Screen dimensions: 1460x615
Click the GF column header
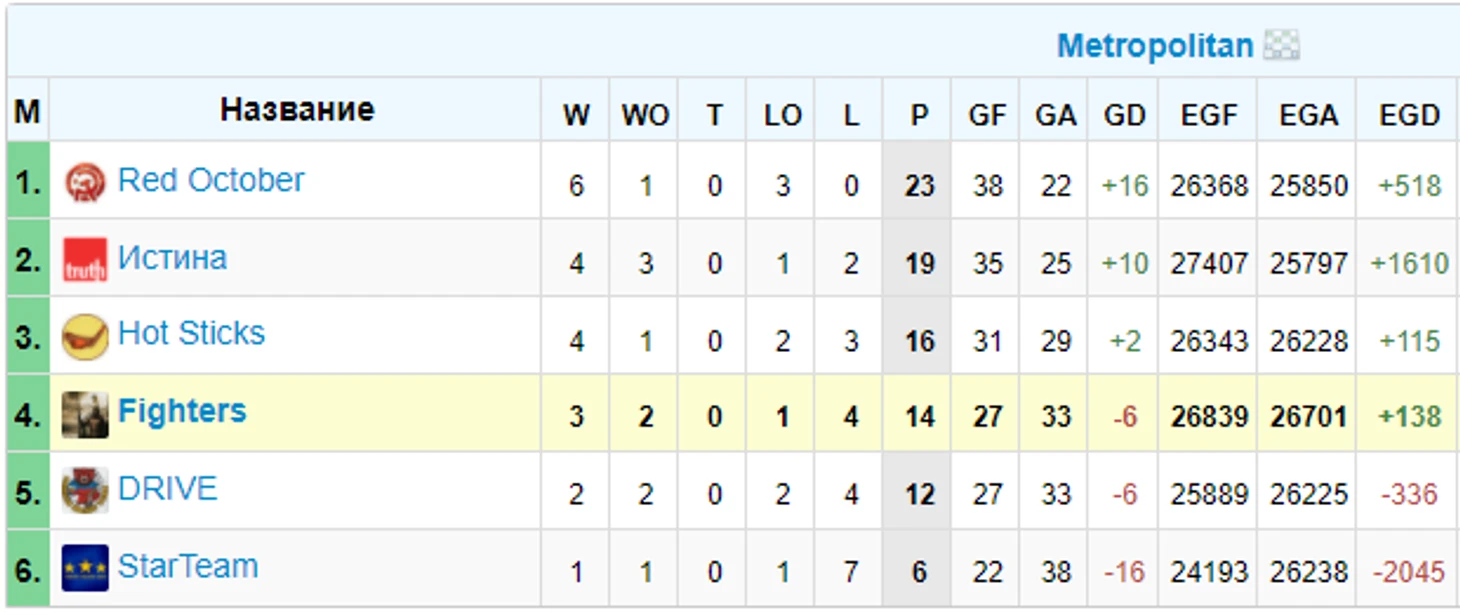click(987, 115)
